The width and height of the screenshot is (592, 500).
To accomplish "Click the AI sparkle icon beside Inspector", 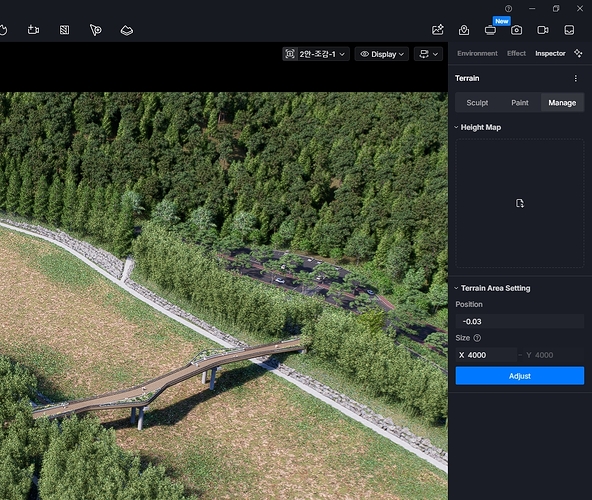I will pos(578,53).
